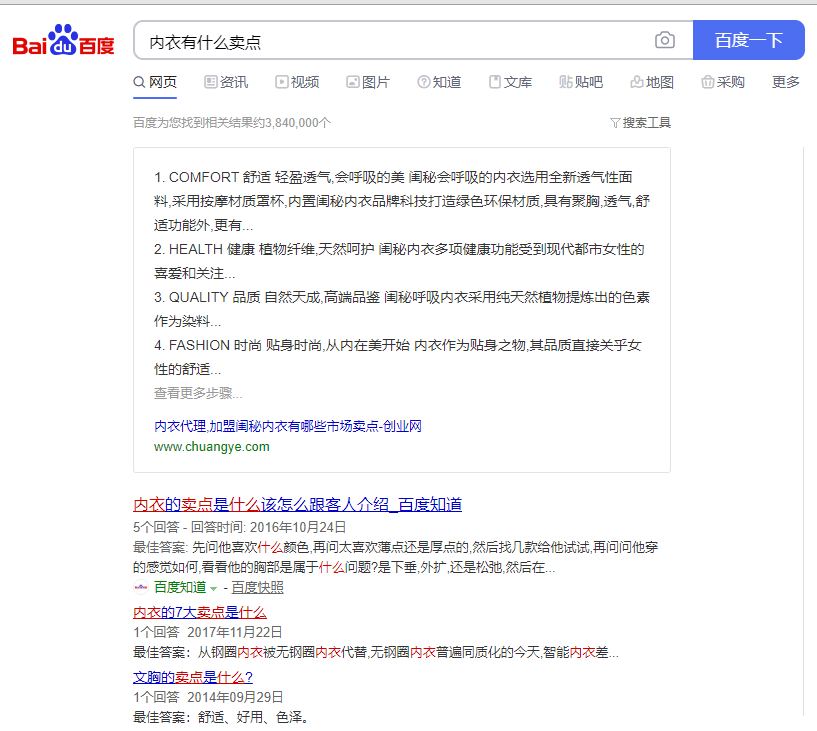Open 百度知道 source link
The width and height of the screenshot is (817, 731).
180,587
